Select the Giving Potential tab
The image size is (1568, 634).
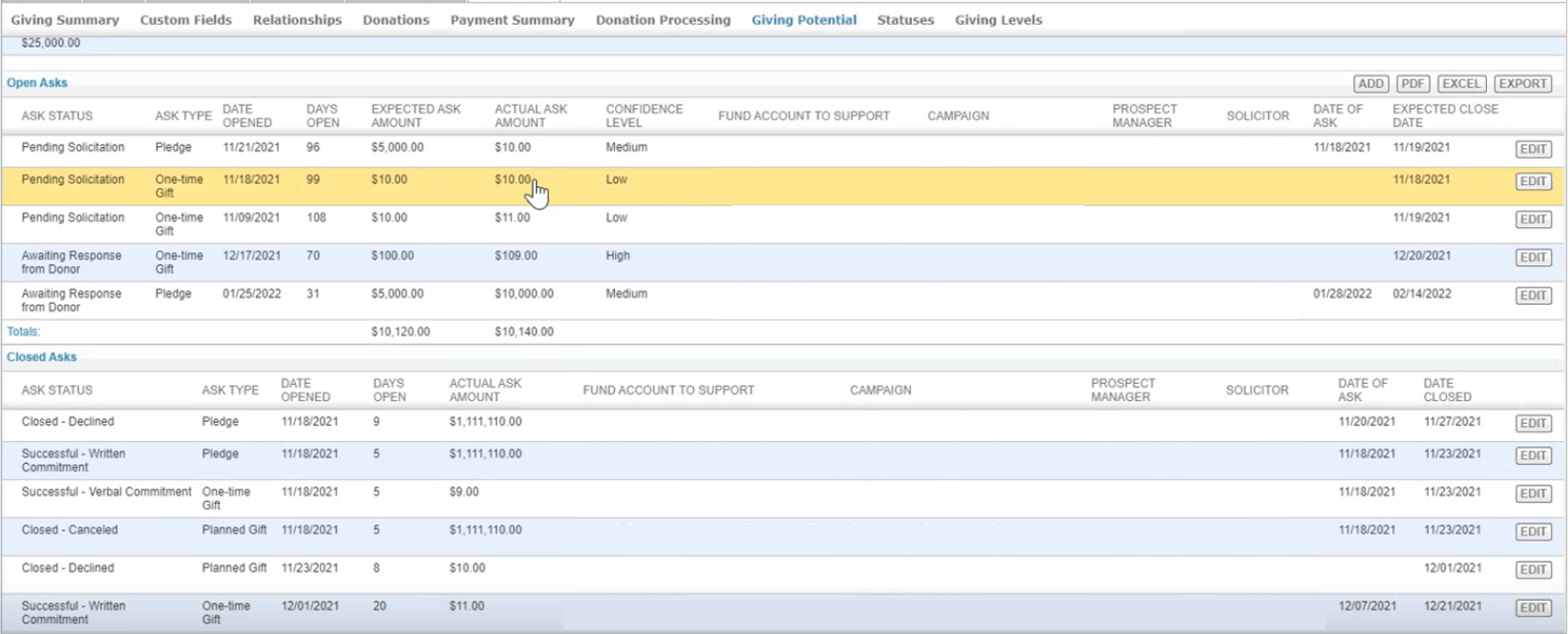coord(804,20)
